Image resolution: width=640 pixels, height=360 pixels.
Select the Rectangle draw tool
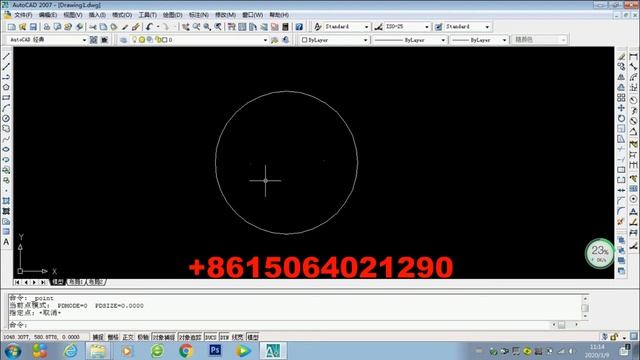point(6,98)
